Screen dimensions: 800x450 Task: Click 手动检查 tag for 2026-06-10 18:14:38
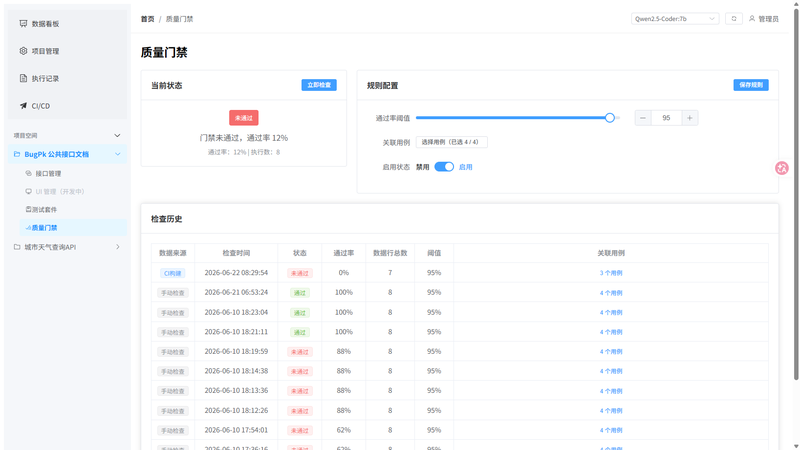click(173, 371)
